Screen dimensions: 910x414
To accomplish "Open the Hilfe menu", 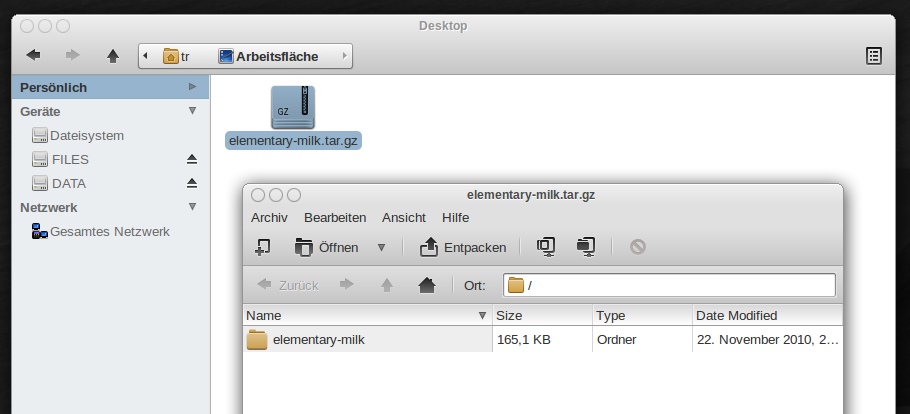I will (x=456, y=218).
